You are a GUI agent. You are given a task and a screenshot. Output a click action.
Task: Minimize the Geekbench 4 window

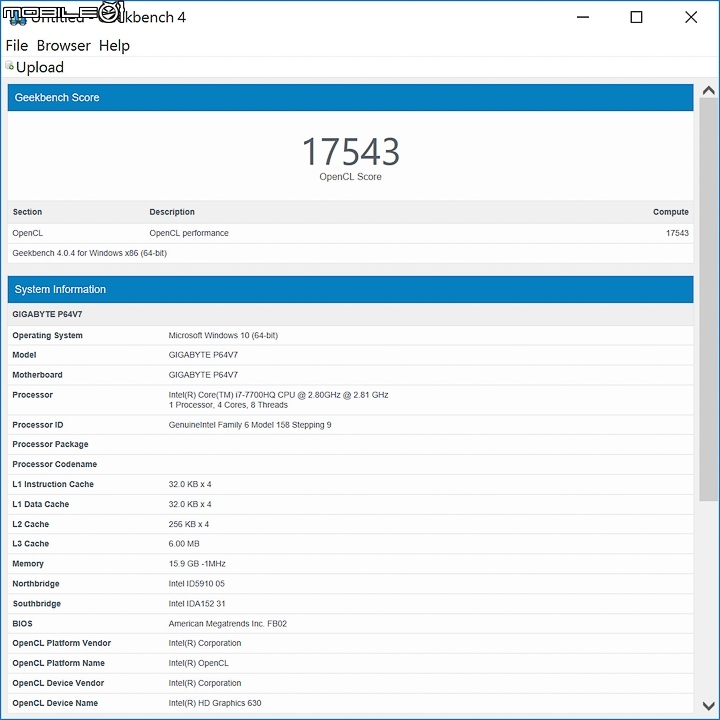pyautogui.click(x=583, y=17)
